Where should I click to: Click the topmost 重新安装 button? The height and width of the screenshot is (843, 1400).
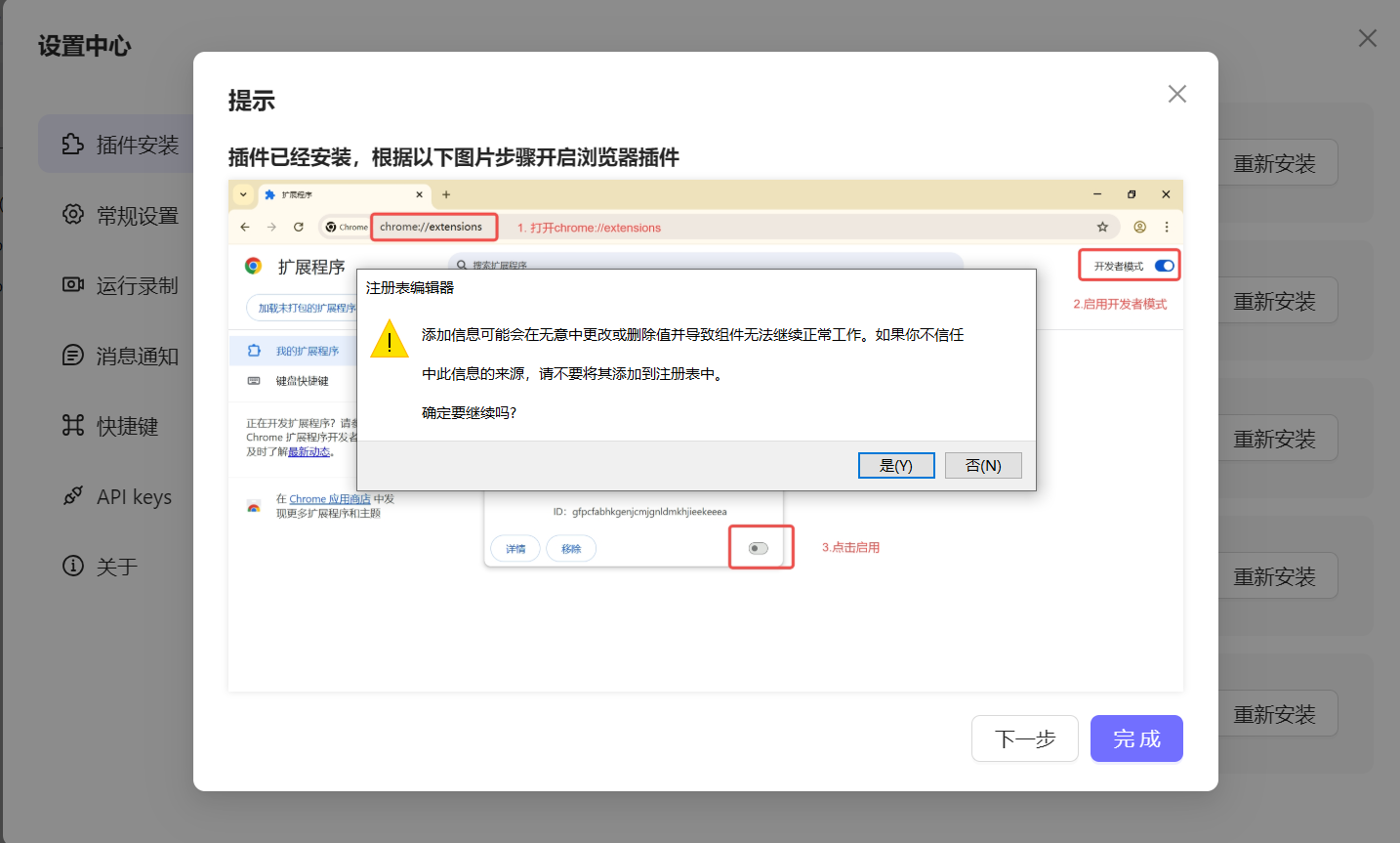coord(1274,163)
